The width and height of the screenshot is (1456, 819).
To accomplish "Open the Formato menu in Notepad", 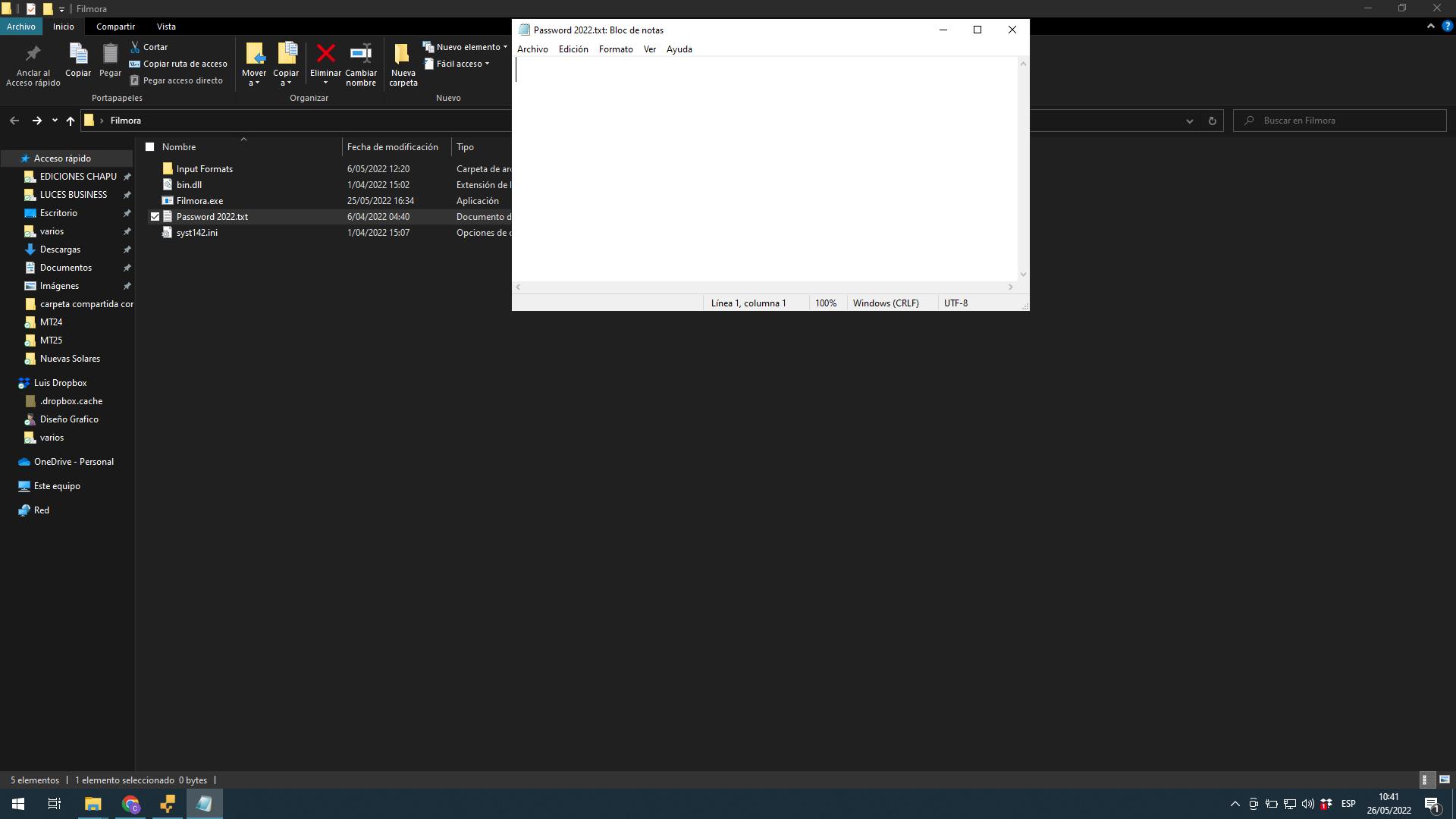I will [615, 49].
